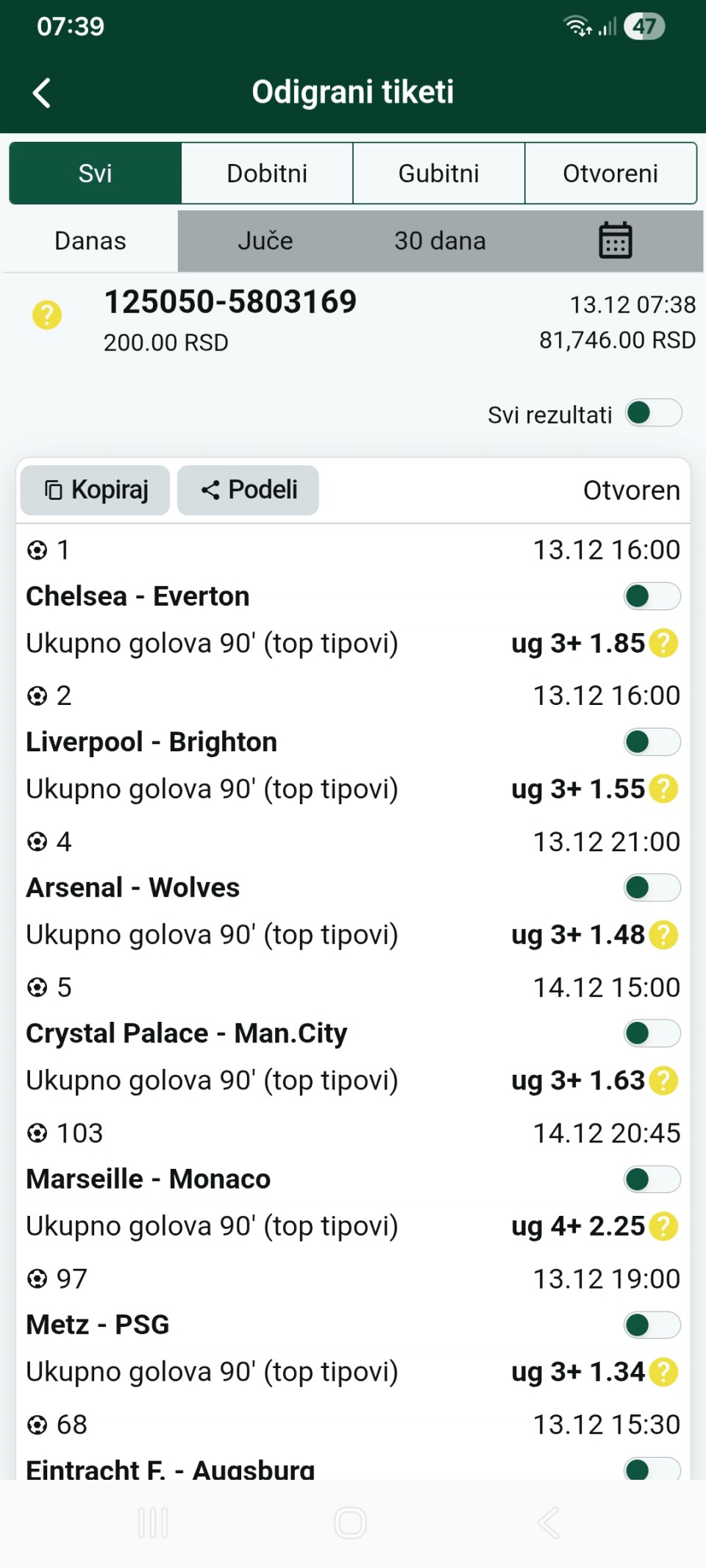Toggle the Svi rezultati switch
This screenshot has height=1568, width=706.
(x=653, y=413)
